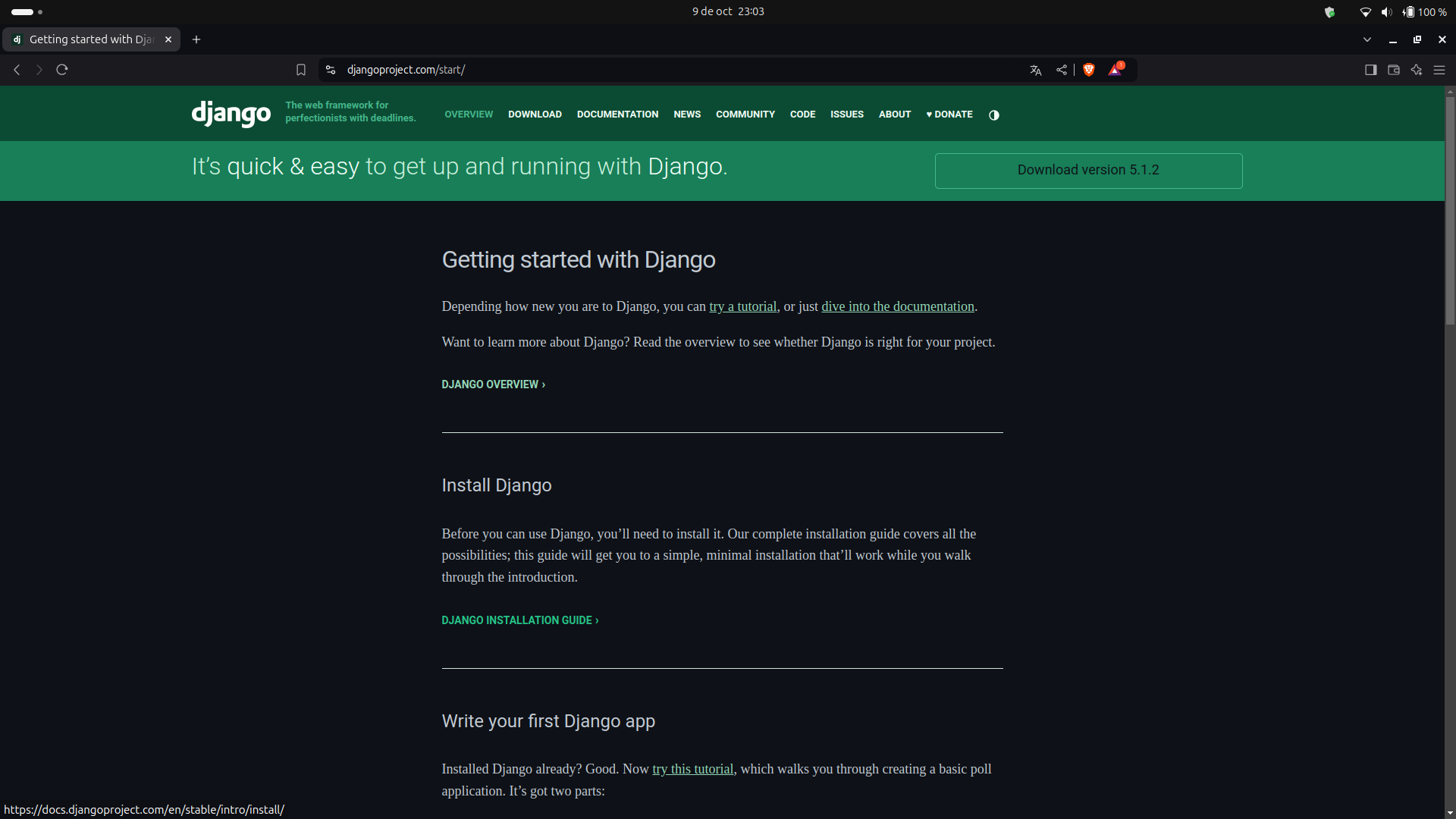Open the Issues nav item
The height and width of the screenshot is (819, 1456).
pos(847,115)
